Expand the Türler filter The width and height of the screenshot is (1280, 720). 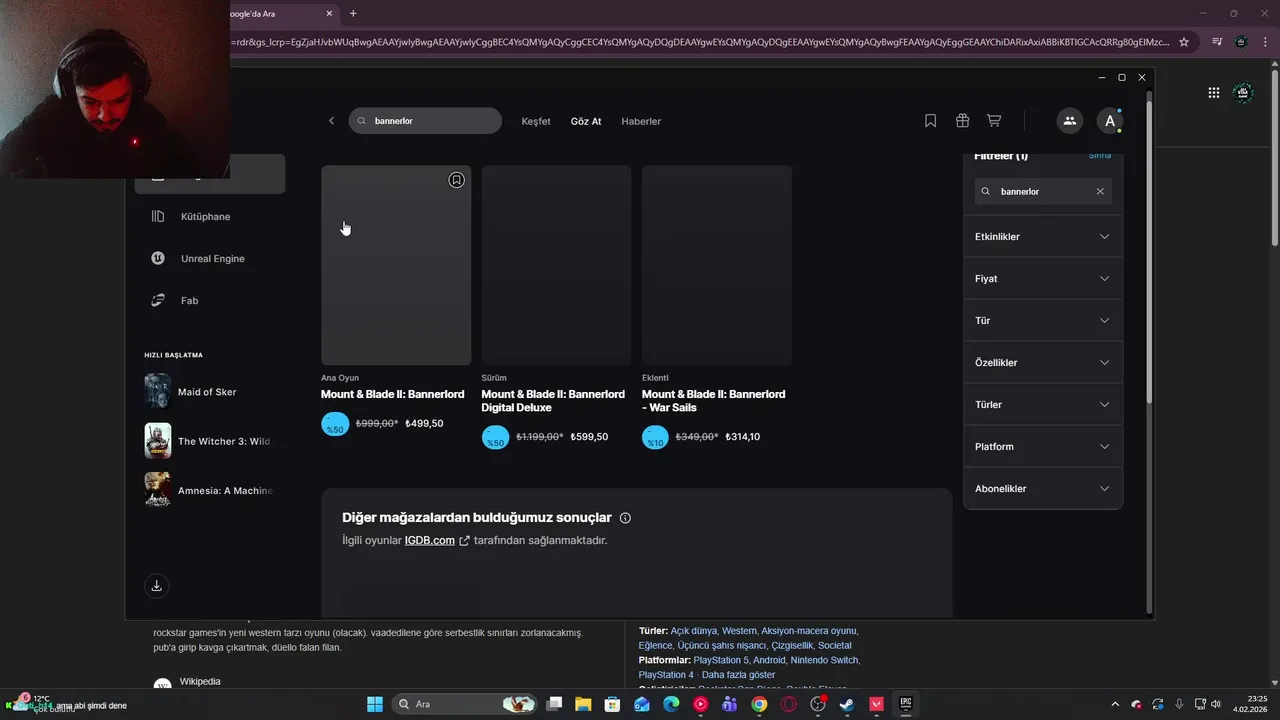pyautogui.click(x=1042, y=405)
